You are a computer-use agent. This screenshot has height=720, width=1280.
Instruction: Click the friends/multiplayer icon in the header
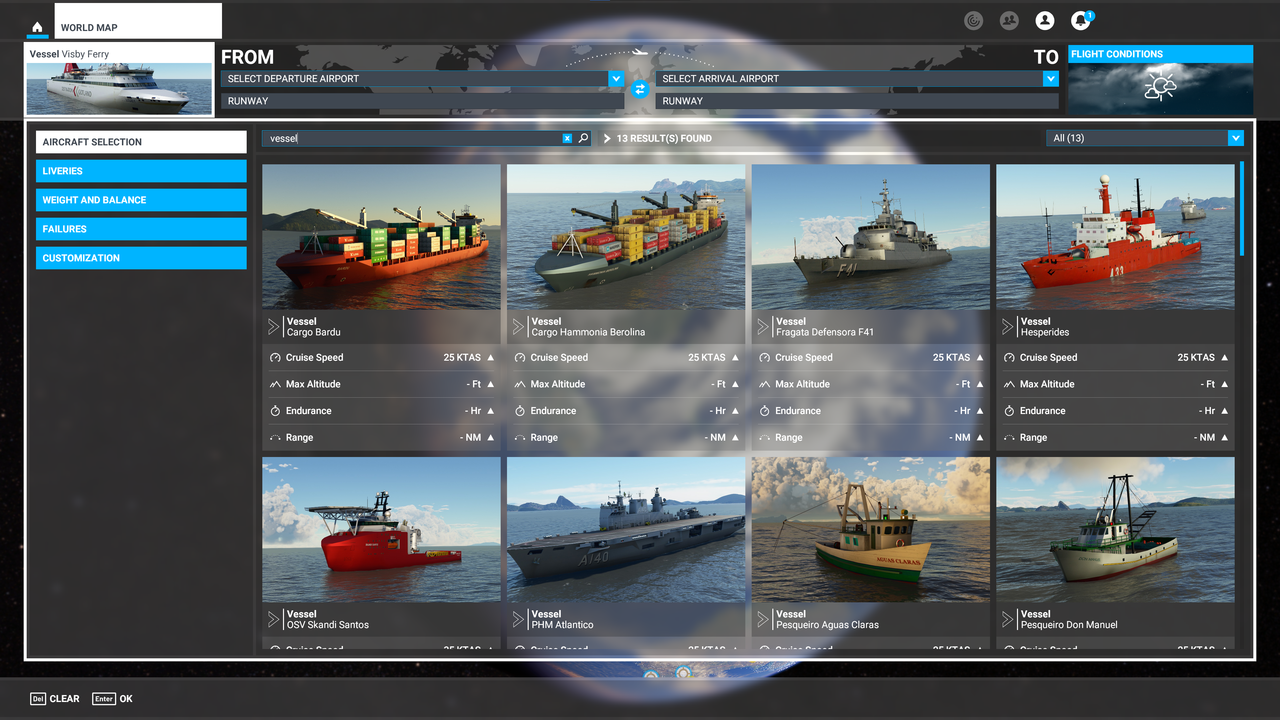pos(1009,20)
